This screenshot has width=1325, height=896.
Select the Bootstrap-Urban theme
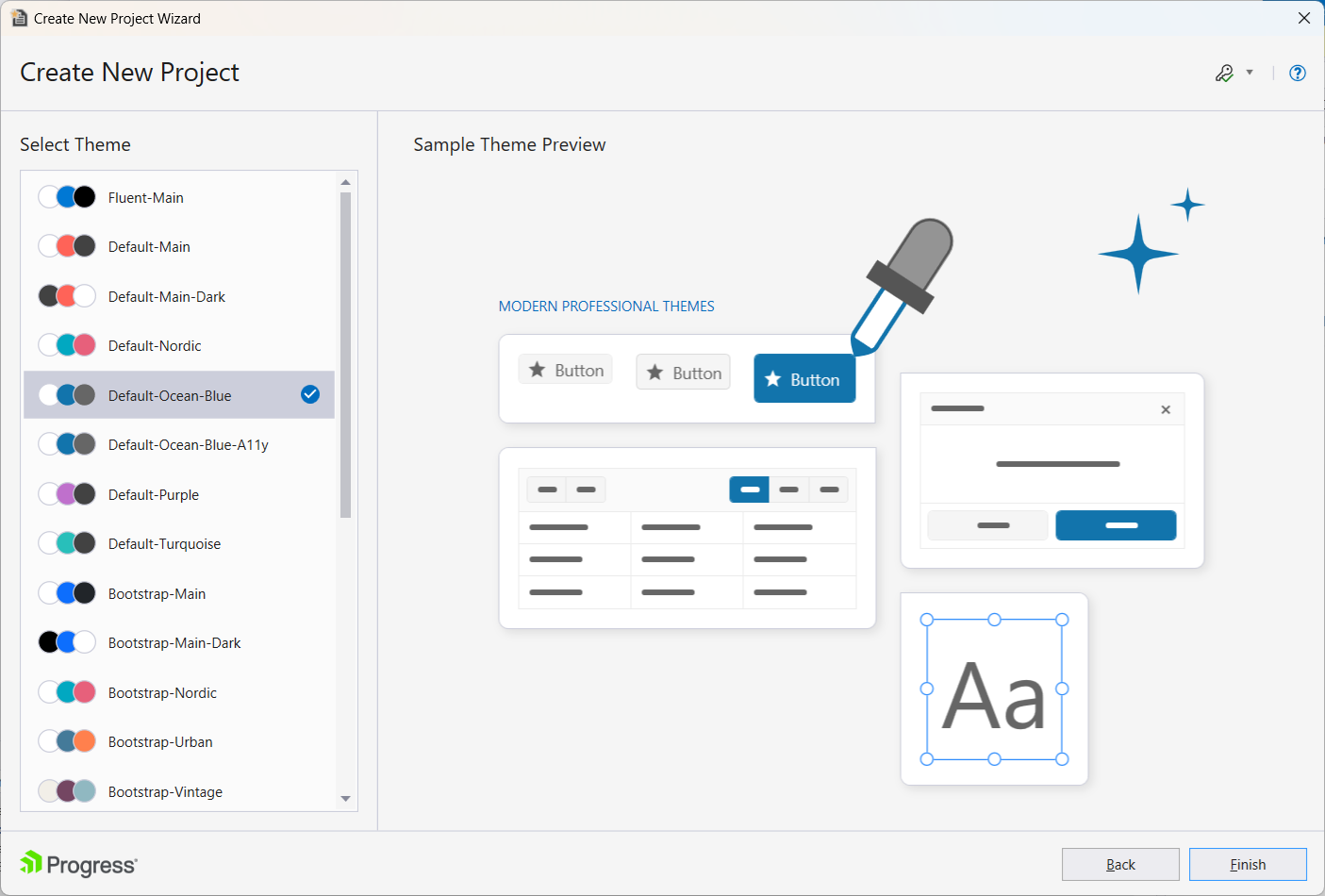[x=160, y=741]
